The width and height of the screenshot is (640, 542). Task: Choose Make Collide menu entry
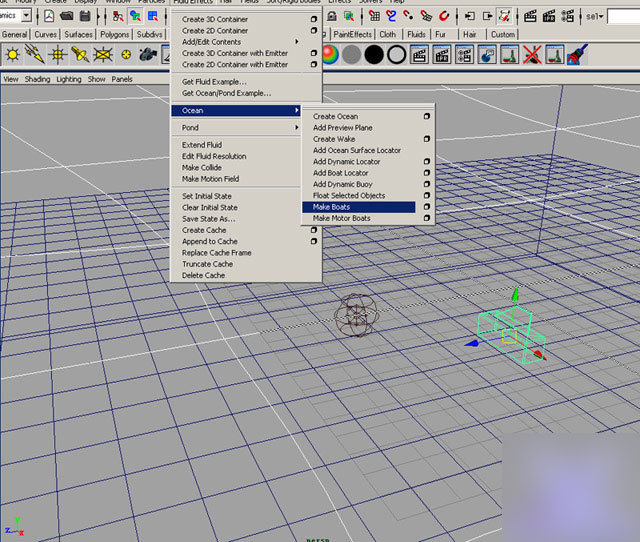(x=202, y=168)
